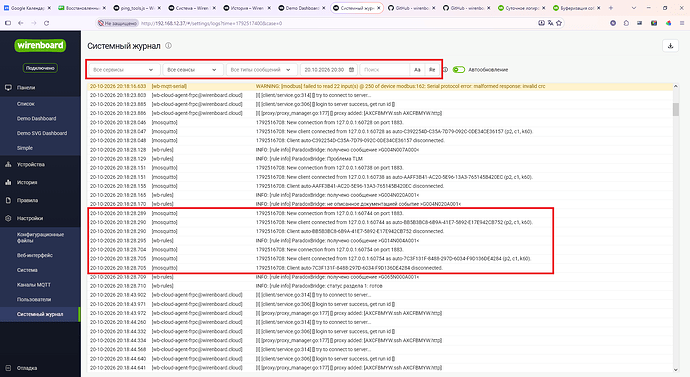Screen dimensions: 690x377
Task: Open Конфигурационные файлы in sidebar
Action: pyautogui.click(x=40, y=238)
